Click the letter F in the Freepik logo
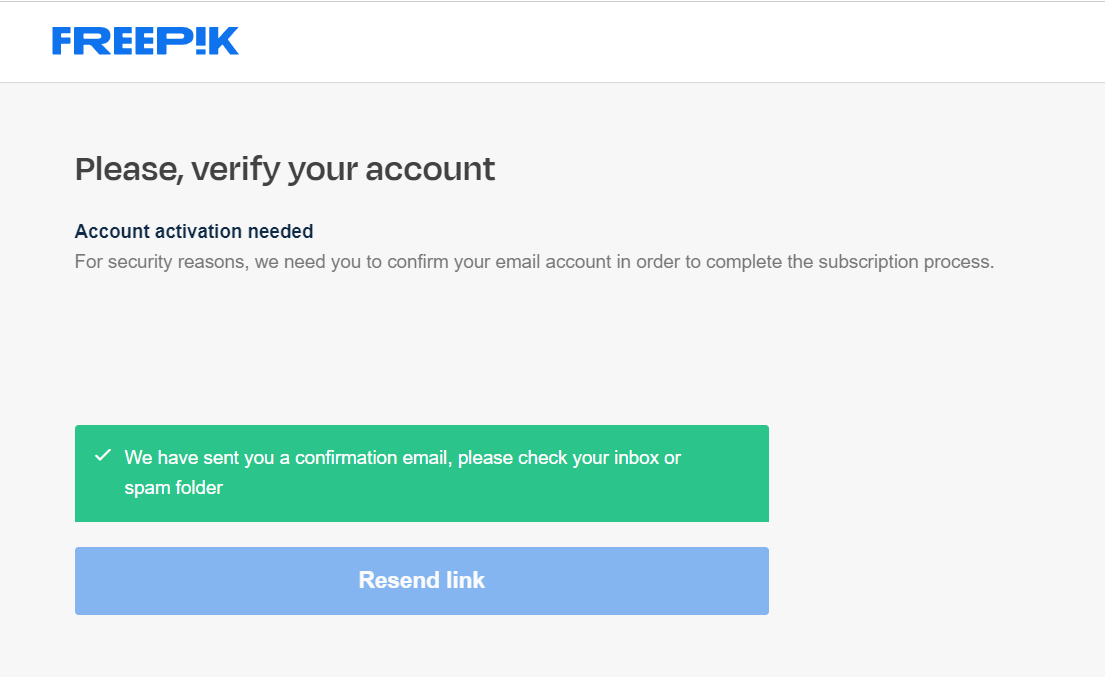This screenshot has width=1105, height=677. pos(64,41)
